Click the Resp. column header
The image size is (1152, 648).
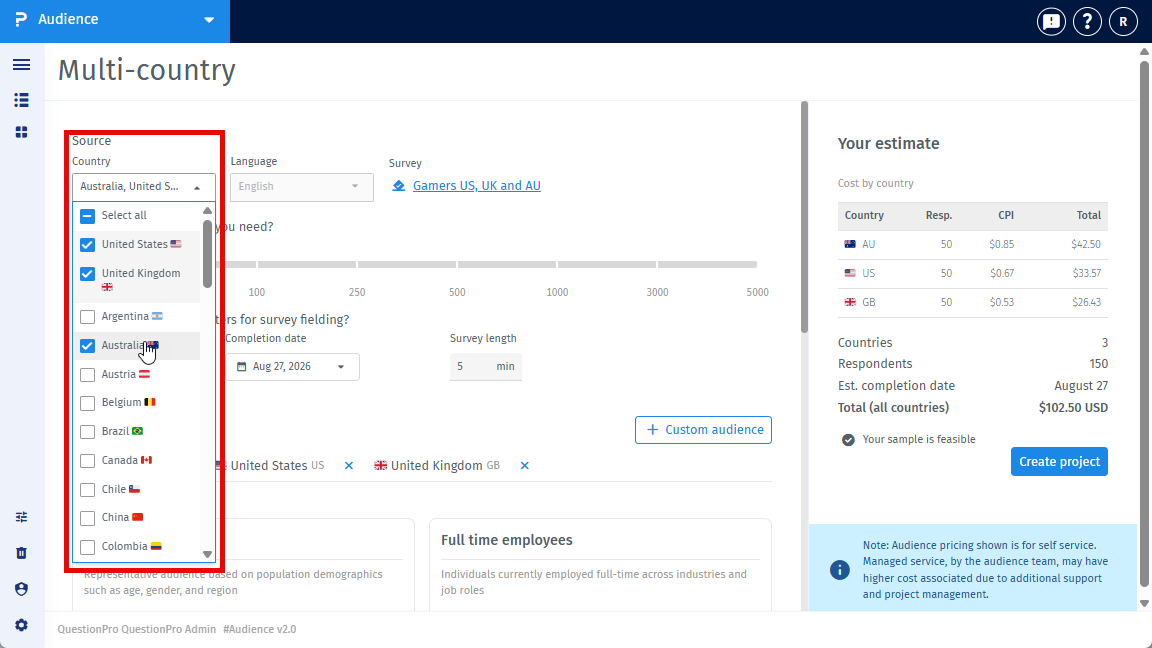939,215
